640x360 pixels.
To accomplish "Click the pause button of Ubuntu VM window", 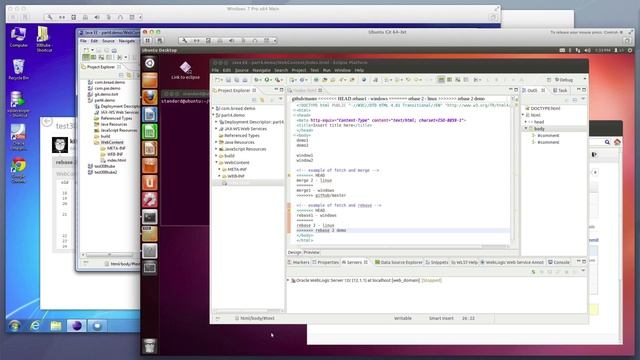I will 148,40.
